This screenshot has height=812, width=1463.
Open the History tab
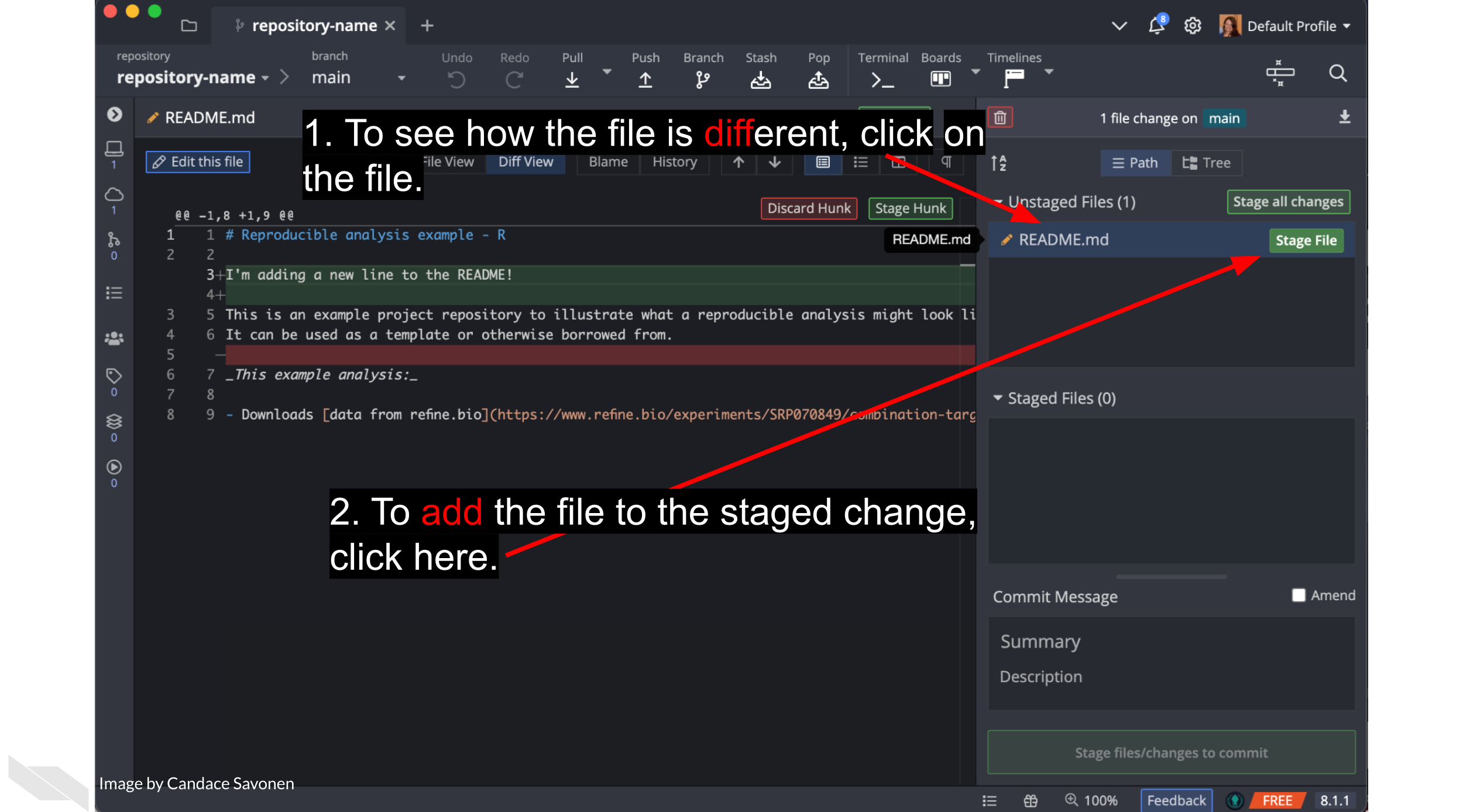point(675,162)
